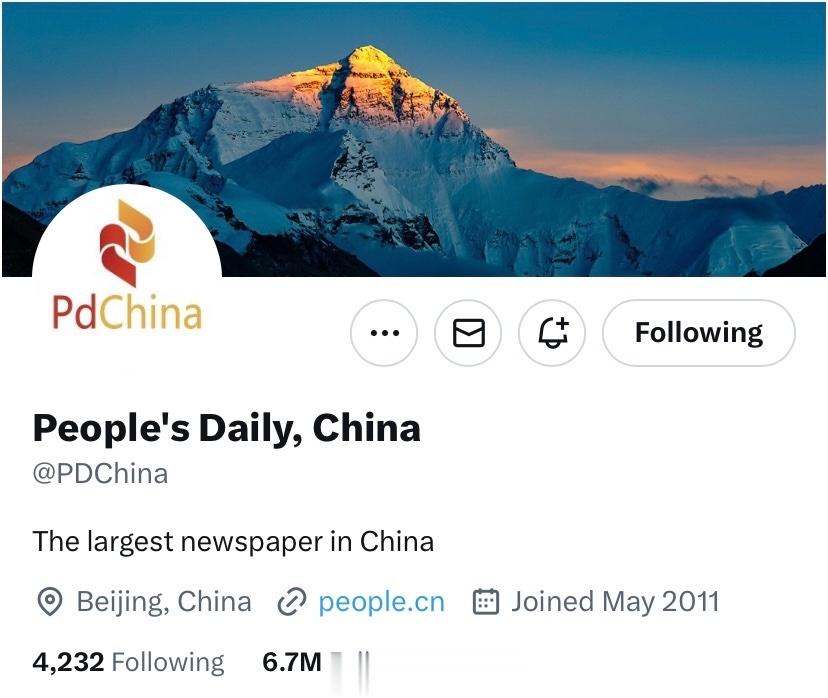Click the chain link icon beside people.cn
Image resolution: width=828 pixels, height=698 pixels.
292,602
